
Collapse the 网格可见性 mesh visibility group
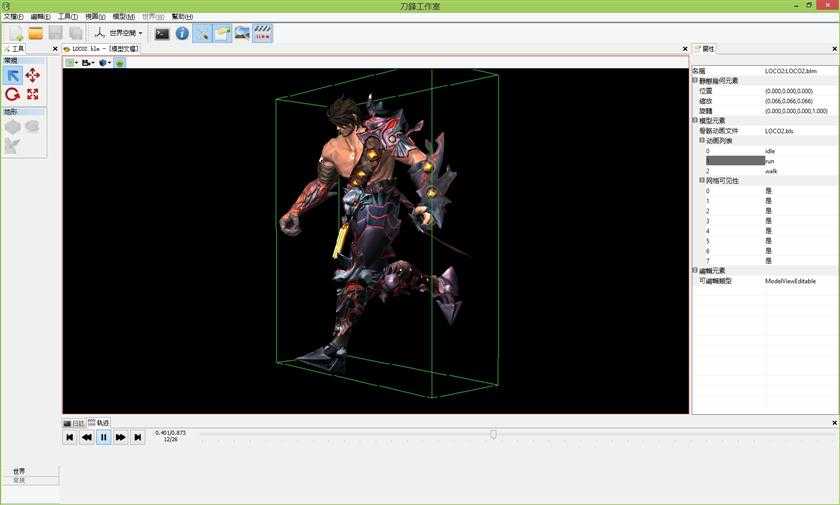tap(702, 180)
